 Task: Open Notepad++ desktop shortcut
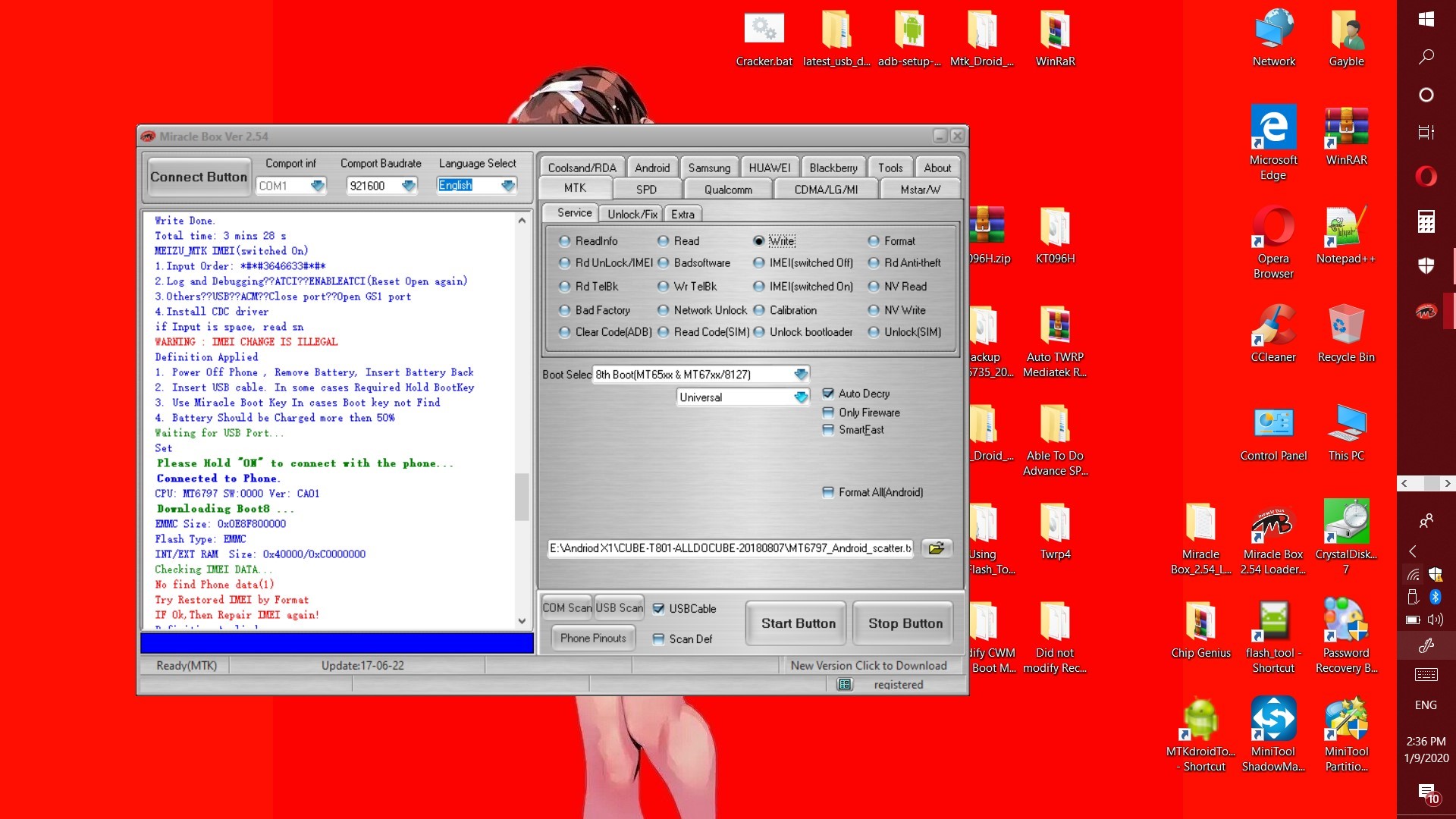coord(1347,235)
